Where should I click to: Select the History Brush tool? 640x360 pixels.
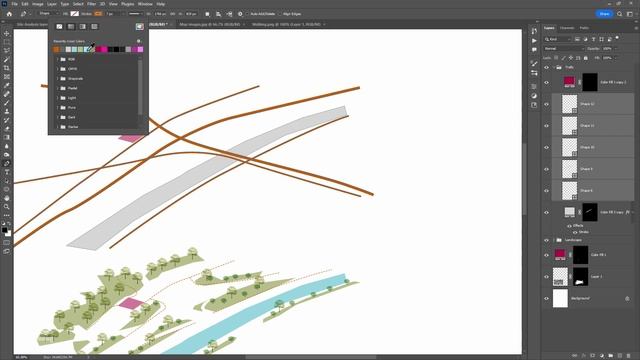click(x=7, y=120)
